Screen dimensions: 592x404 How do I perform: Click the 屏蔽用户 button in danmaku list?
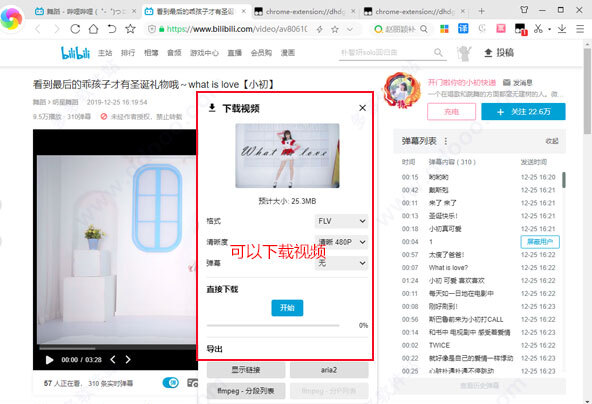pos(540,242)
